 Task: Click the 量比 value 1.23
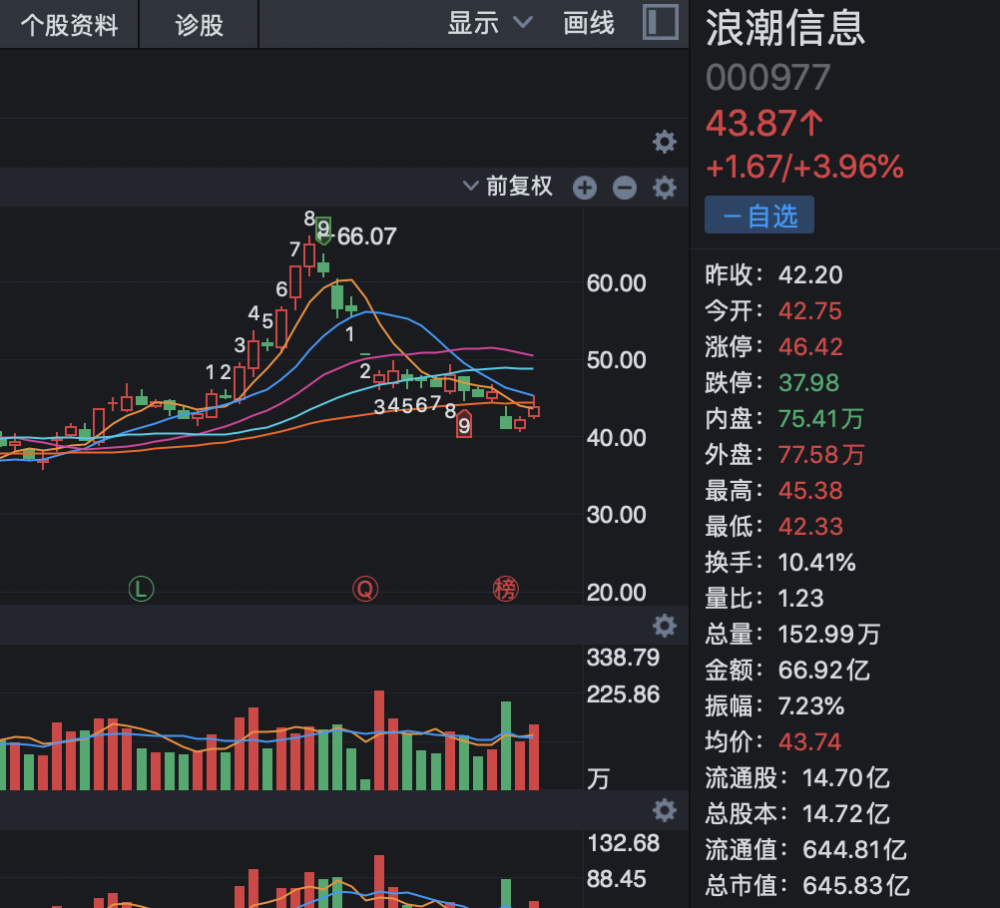tap(801, 598)
